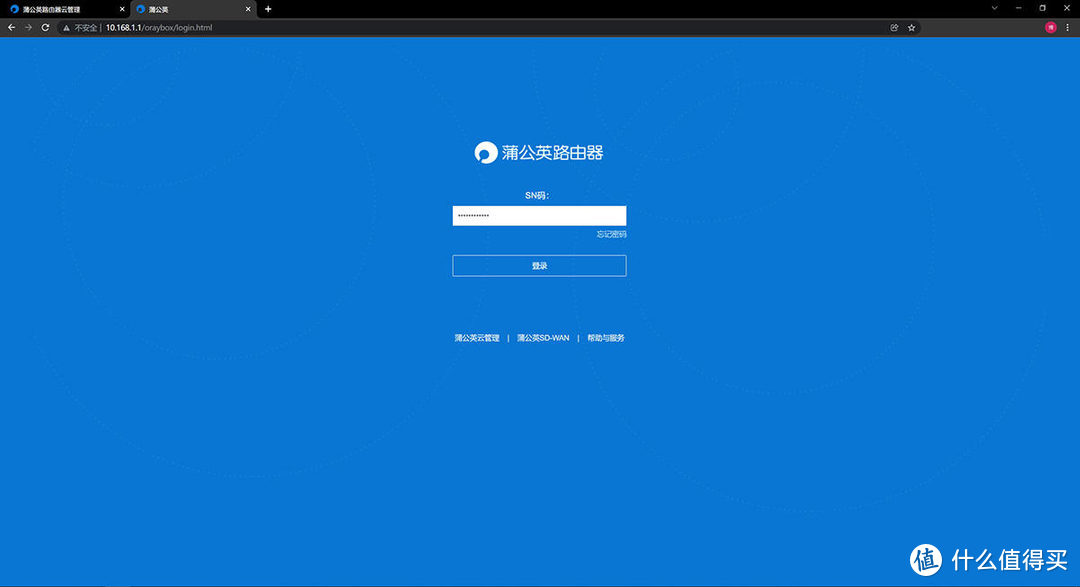Screen dimensions: 1080x587
Task: Click the browser back arrow
Action: (x=11, y=27)
